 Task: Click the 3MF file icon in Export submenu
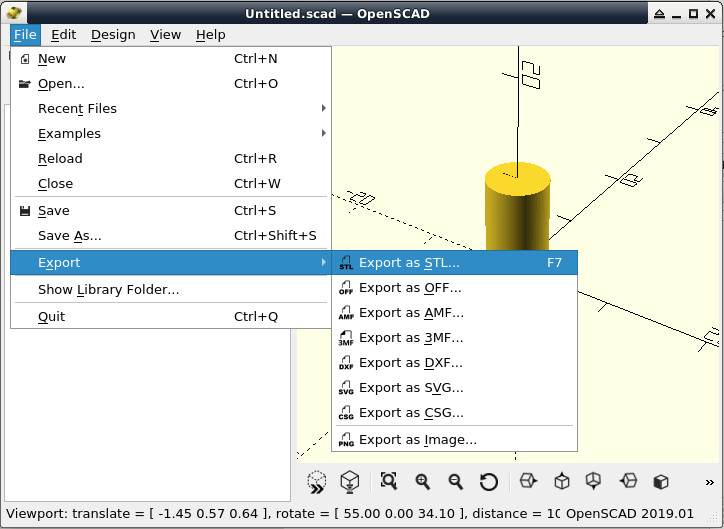click(346, 337)
